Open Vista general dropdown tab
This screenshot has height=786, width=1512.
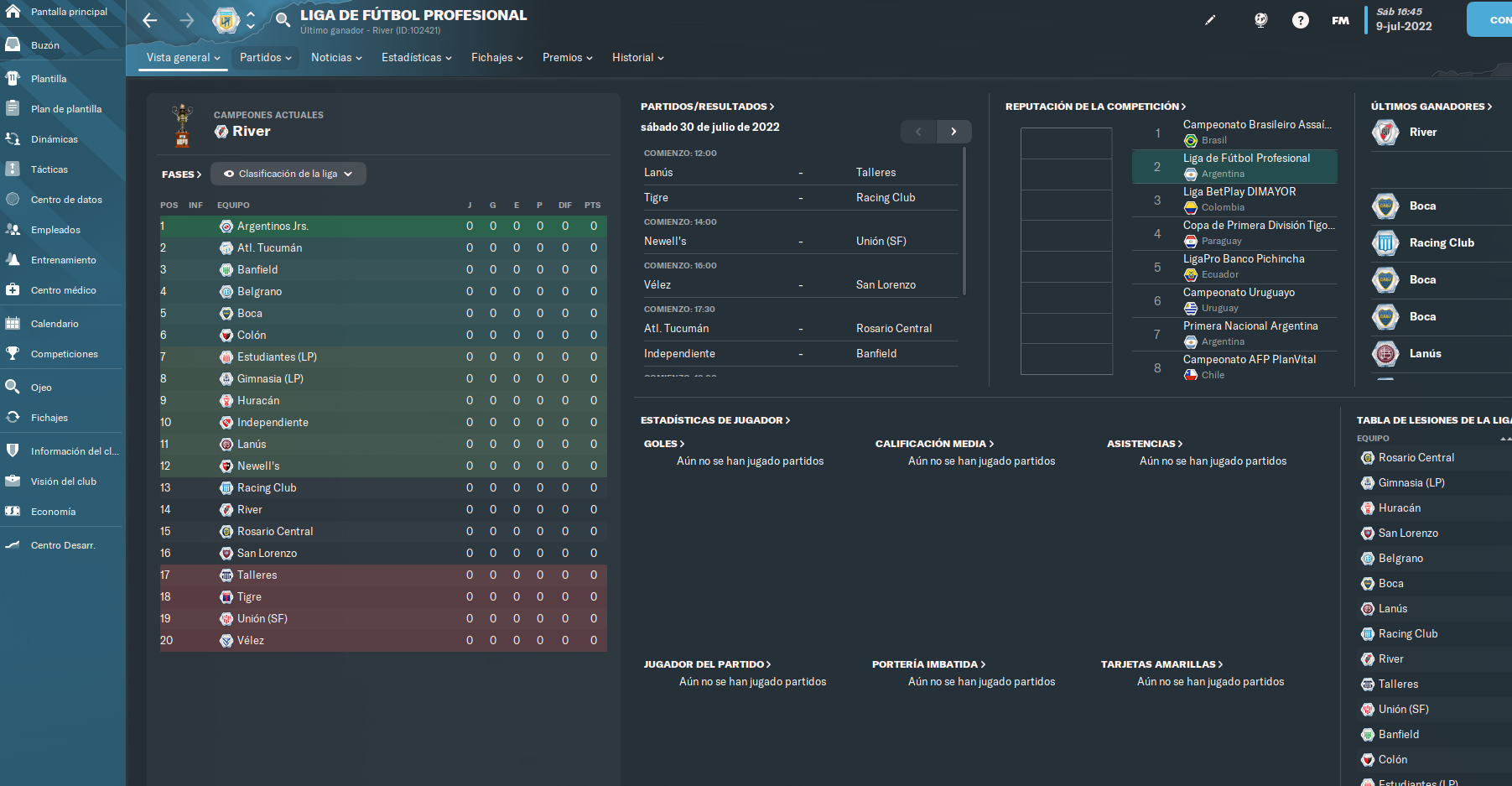coord(183,58)
